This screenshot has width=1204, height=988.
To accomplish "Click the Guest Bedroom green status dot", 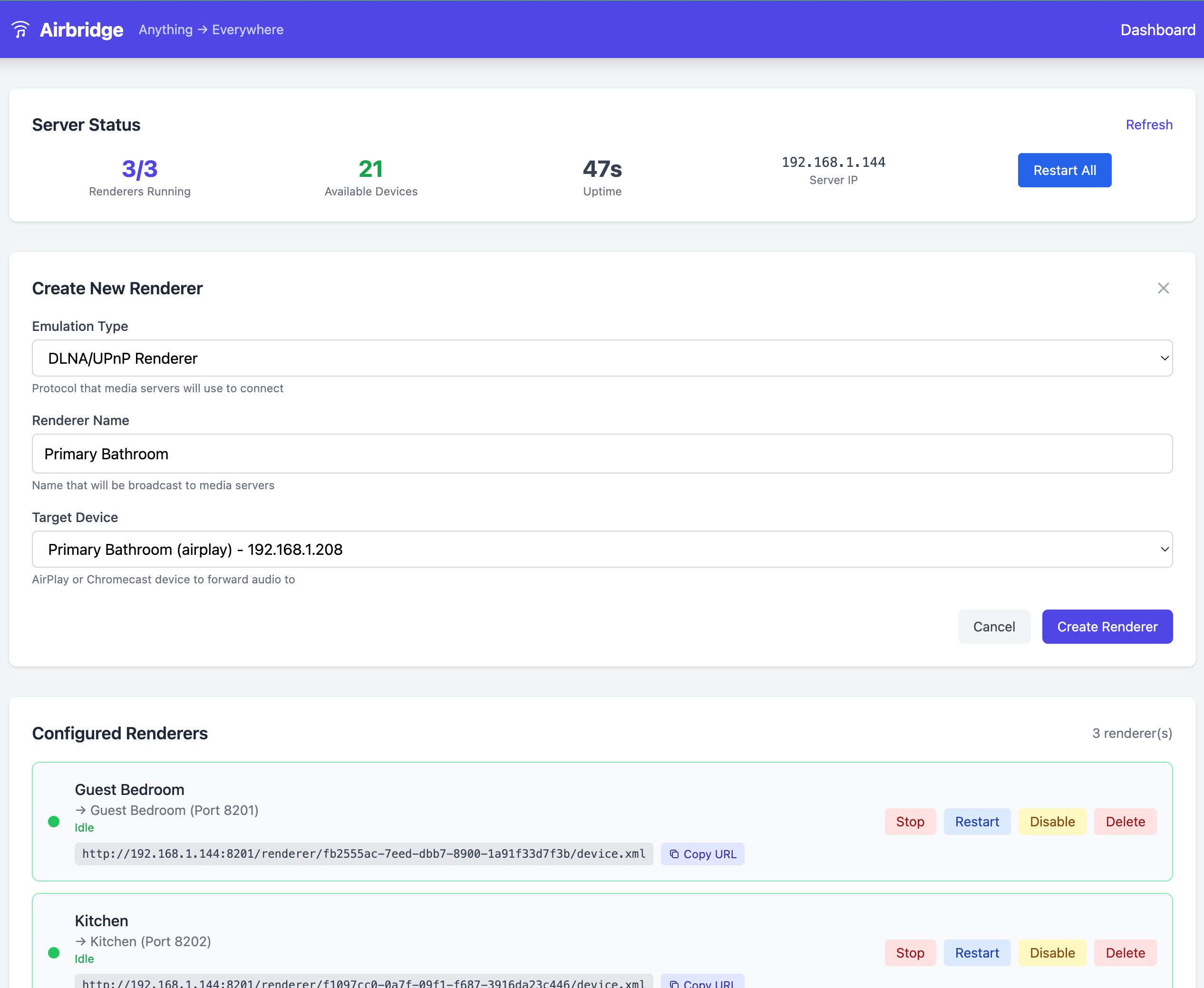I will click(54, 821).
